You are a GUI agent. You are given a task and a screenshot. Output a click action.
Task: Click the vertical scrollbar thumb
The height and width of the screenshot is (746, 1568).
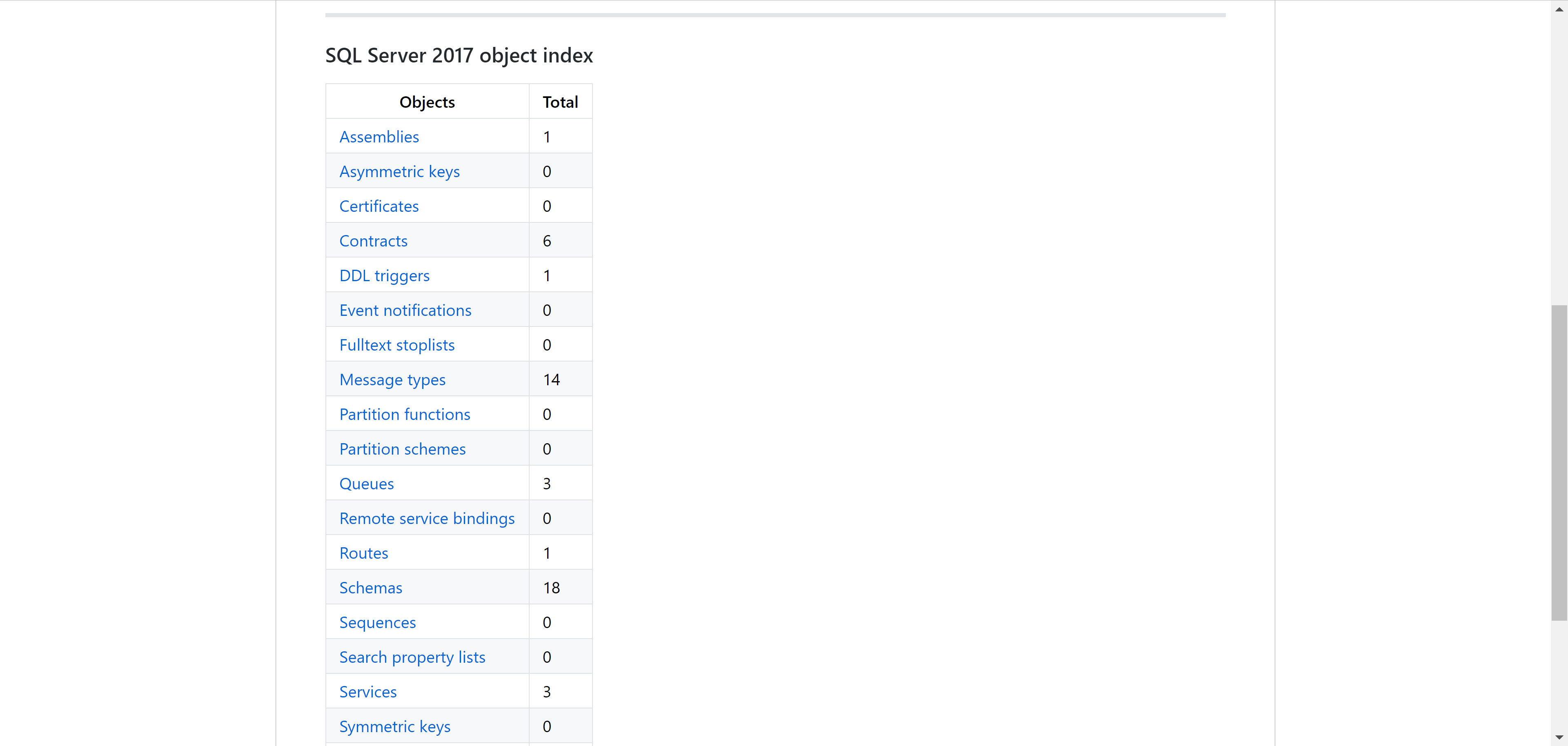point(1559,462)
